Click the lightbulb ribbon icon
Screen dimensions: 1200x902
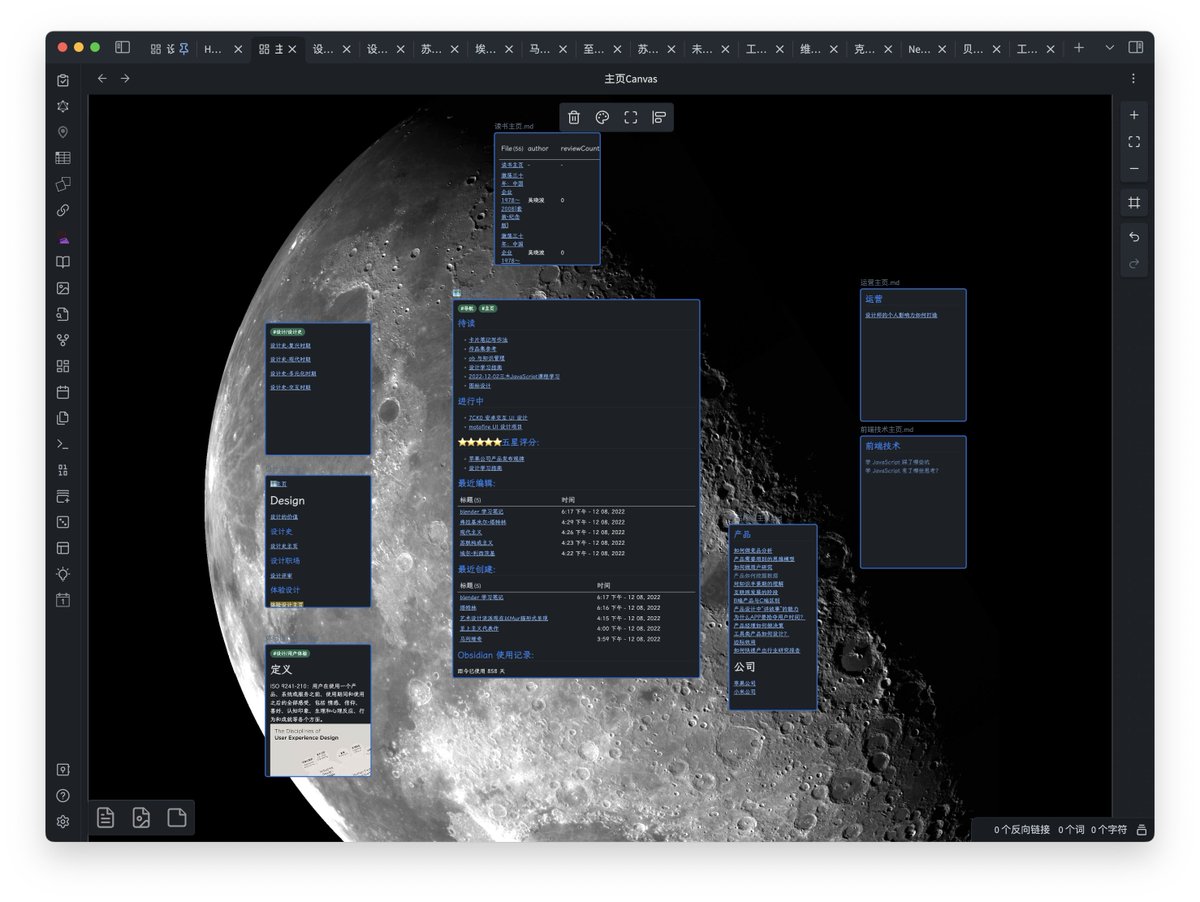(x=63, y=574)
